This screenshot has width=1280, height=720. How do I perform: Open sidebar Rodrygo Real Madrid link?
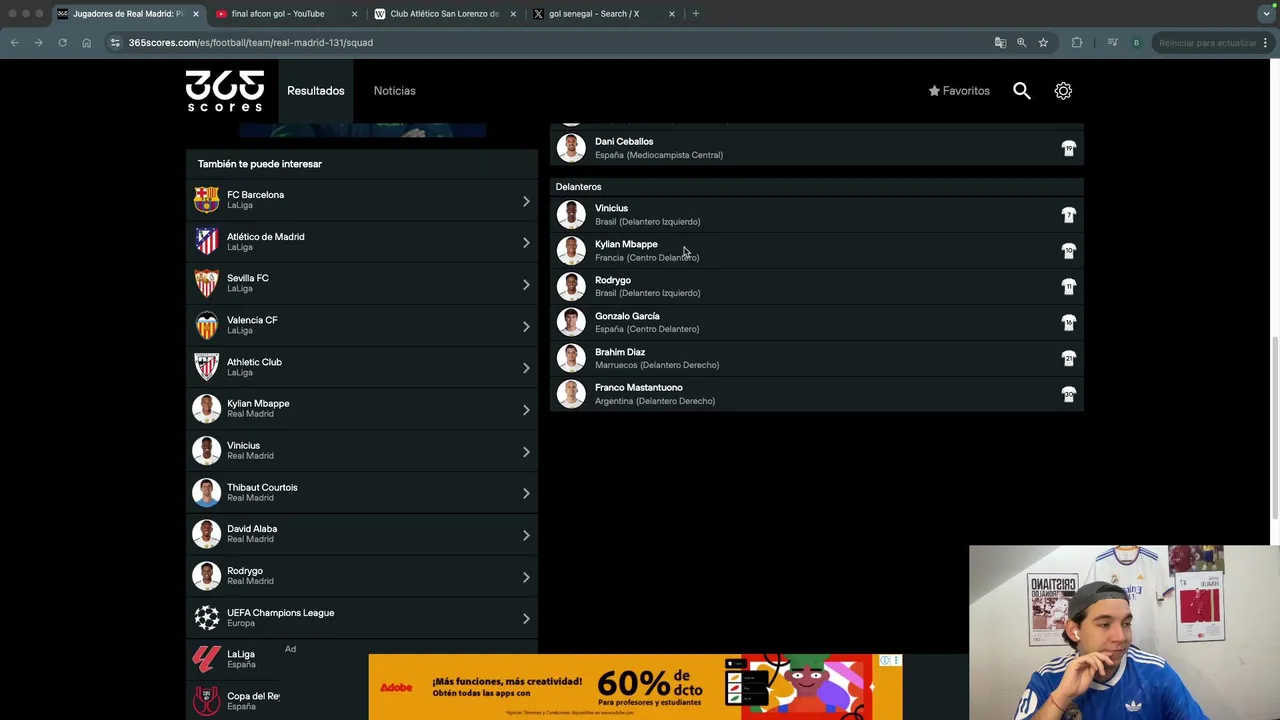[362, 576]
